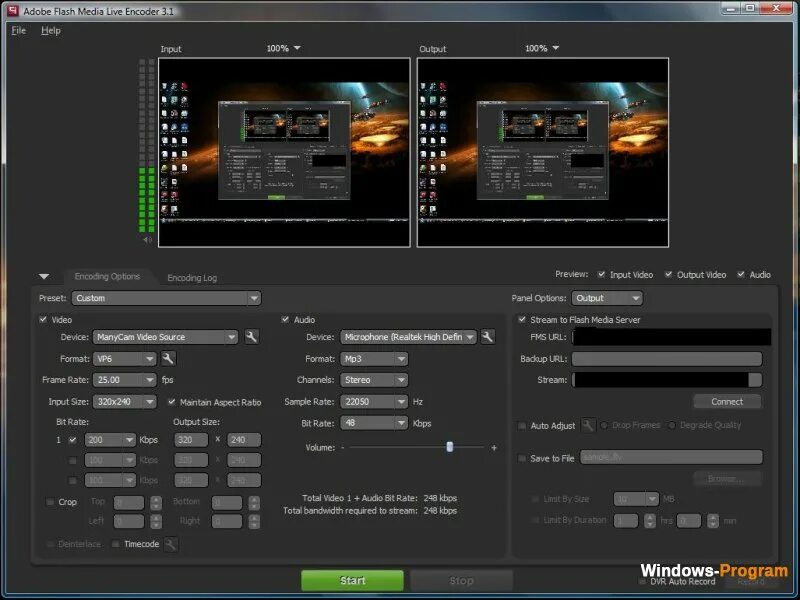
Task: Open the Frame Rate 25.00 dropdown
Action: click(124, 380)
